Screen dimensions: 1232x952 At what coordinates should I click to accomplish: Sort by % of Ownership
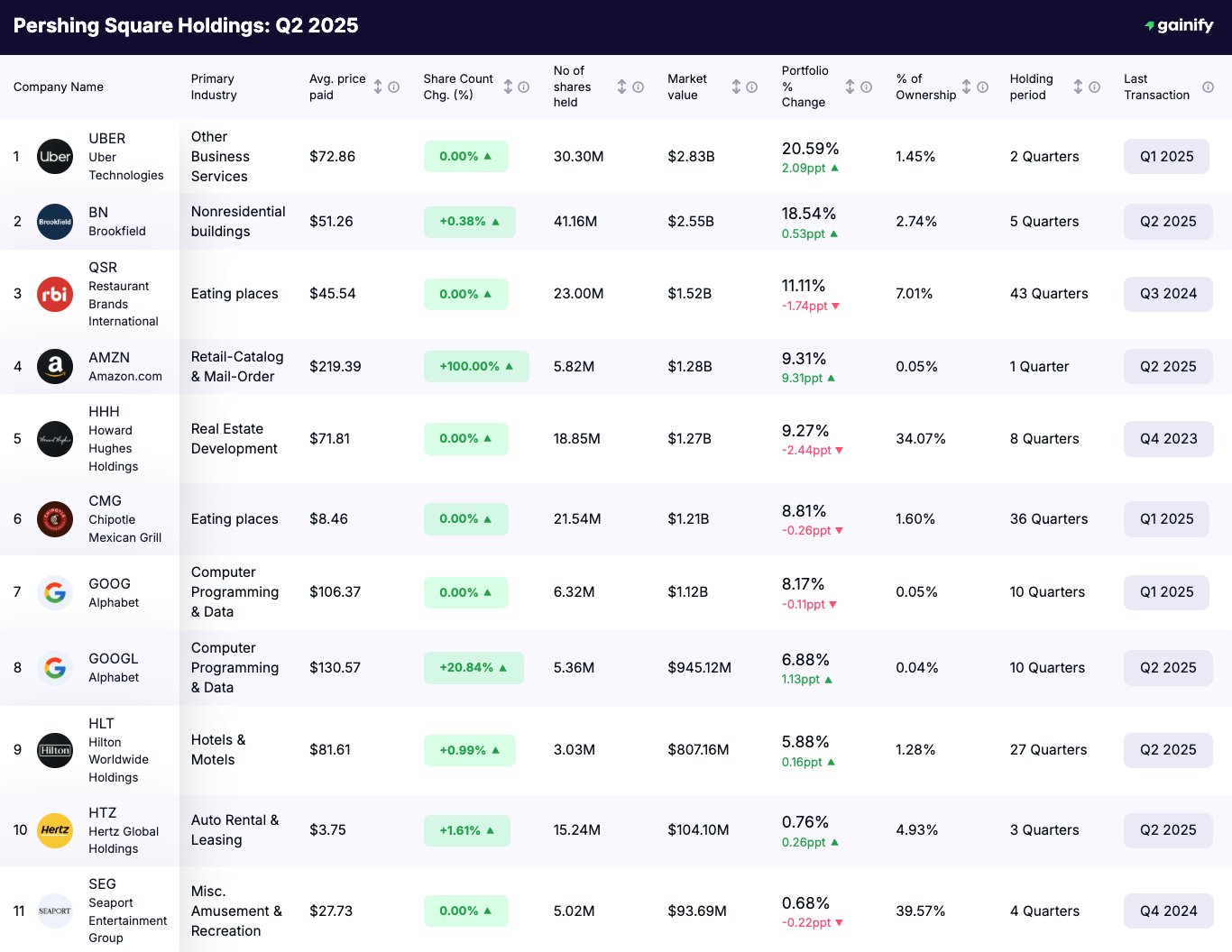tap(966, 87)
